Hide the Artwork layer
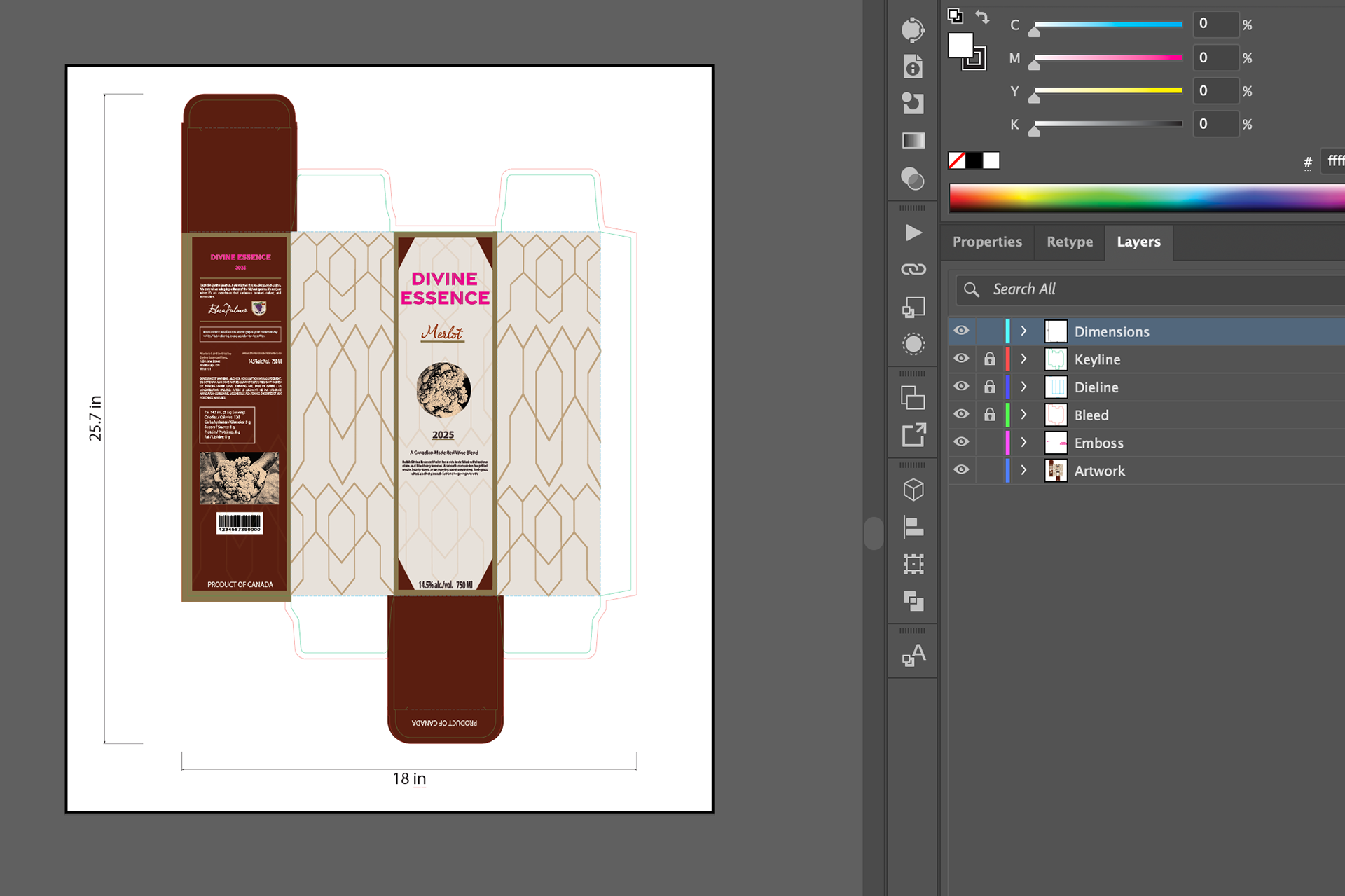 pos(961,470)
